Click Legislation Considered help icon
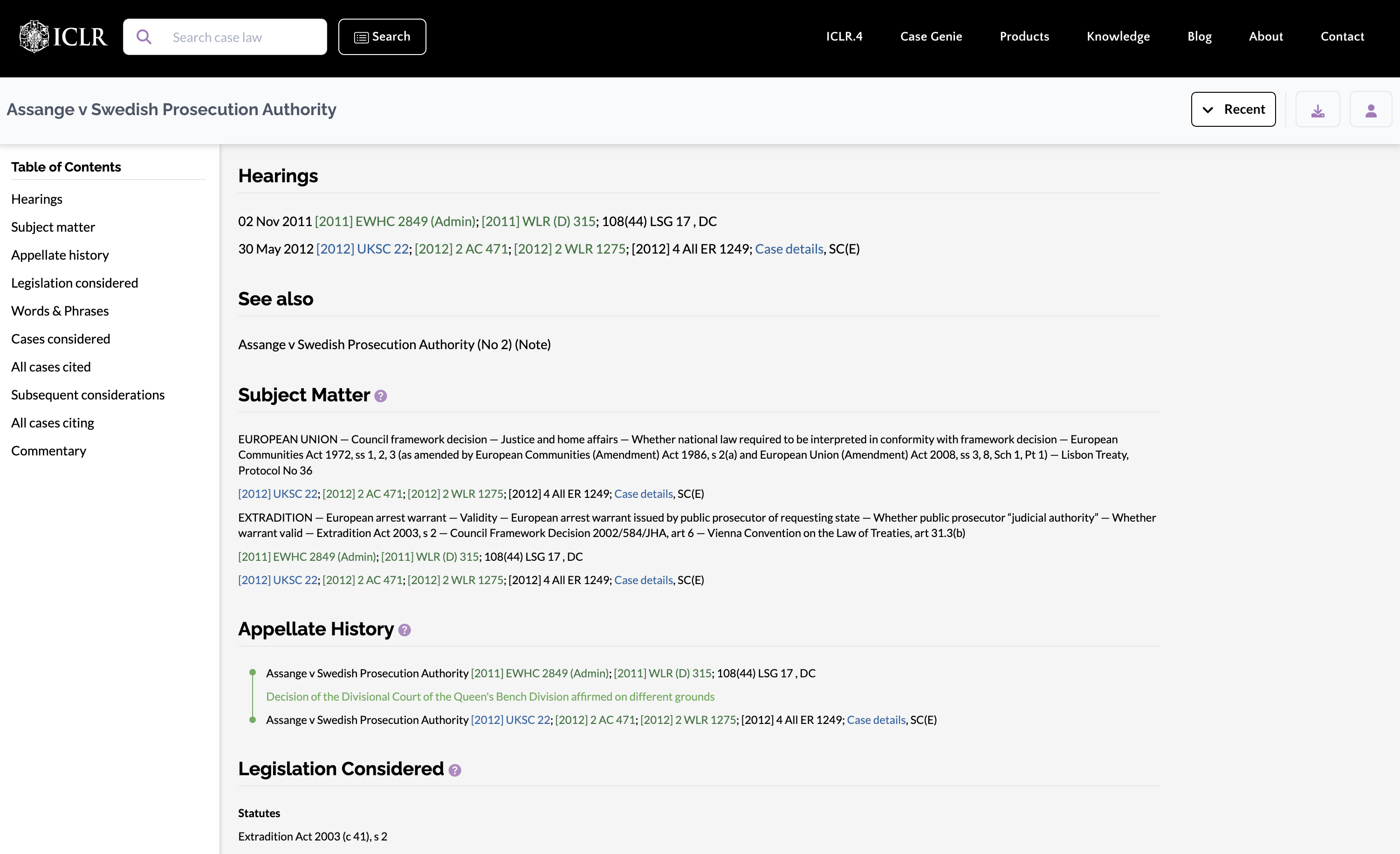1400x854 pixels. click(454, 770)
